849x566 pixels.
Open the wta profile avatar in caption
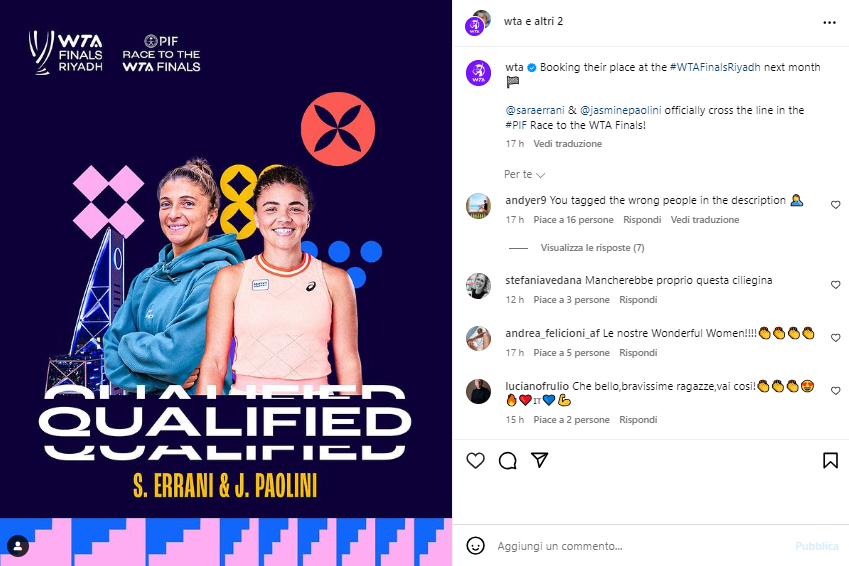[478, 73]
